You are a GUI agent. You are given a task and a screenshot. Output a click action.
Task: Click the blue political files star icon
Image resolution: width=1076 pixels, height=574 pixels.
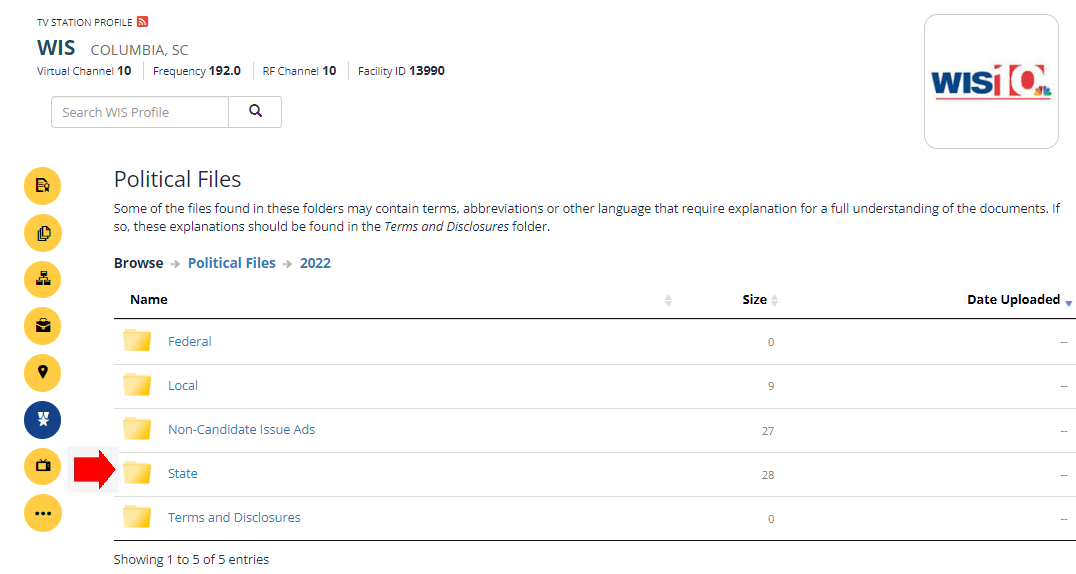(x=42, y=419)
